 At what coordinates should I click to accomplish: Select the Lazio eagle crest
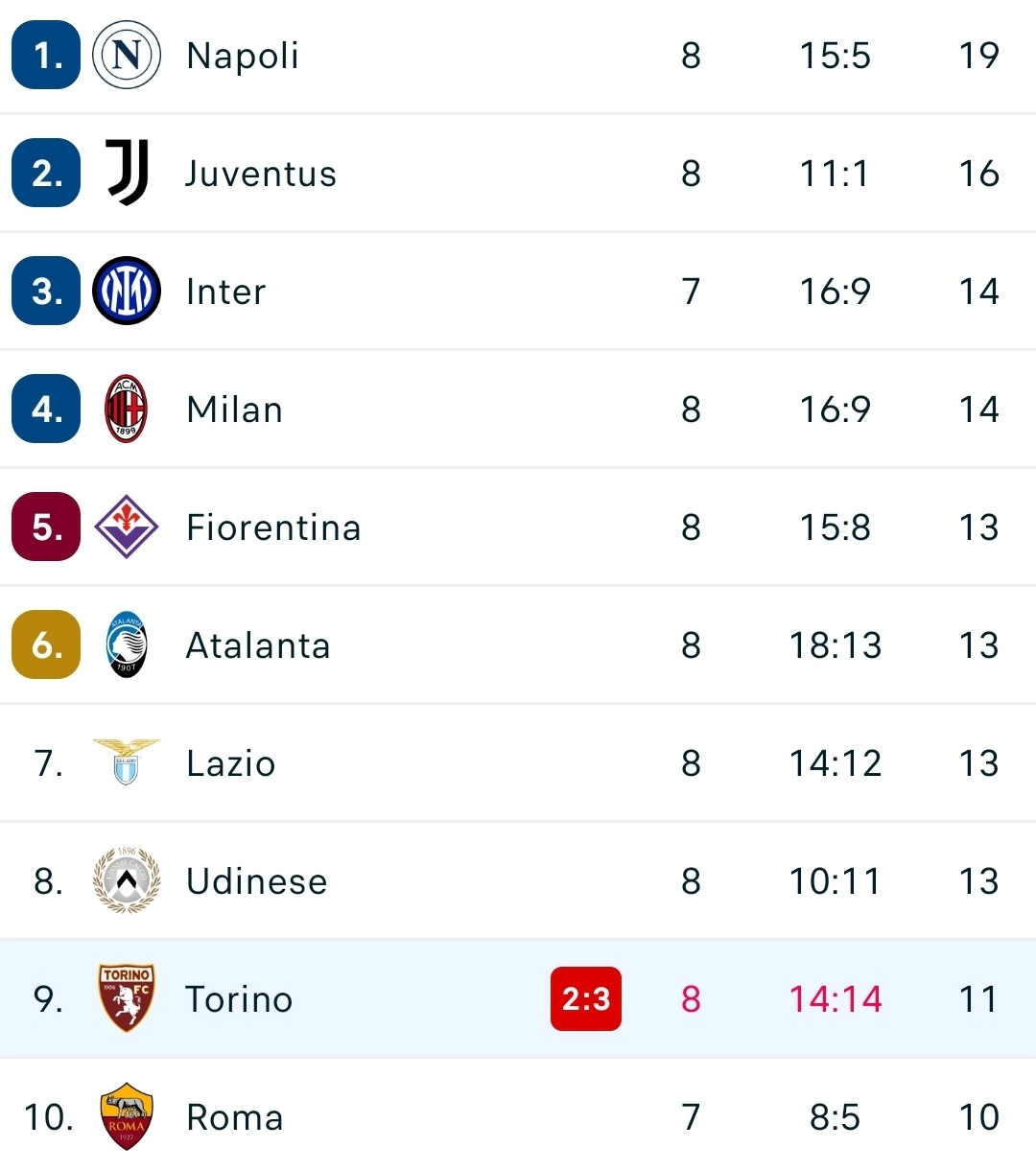coord(127,762)
